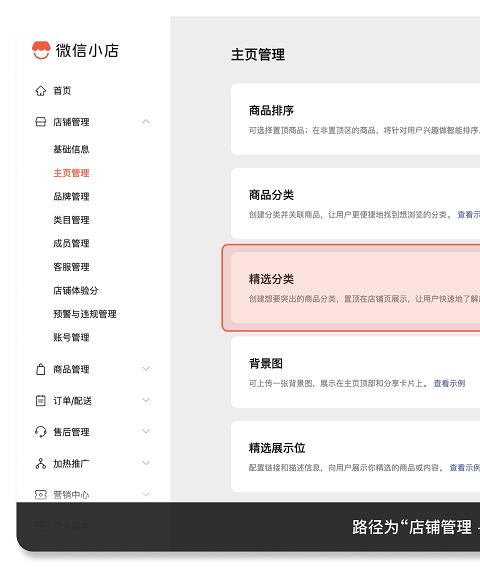Click the 加热推广 menu label
This screenshot has height=568, width=480.
[71, 464]
